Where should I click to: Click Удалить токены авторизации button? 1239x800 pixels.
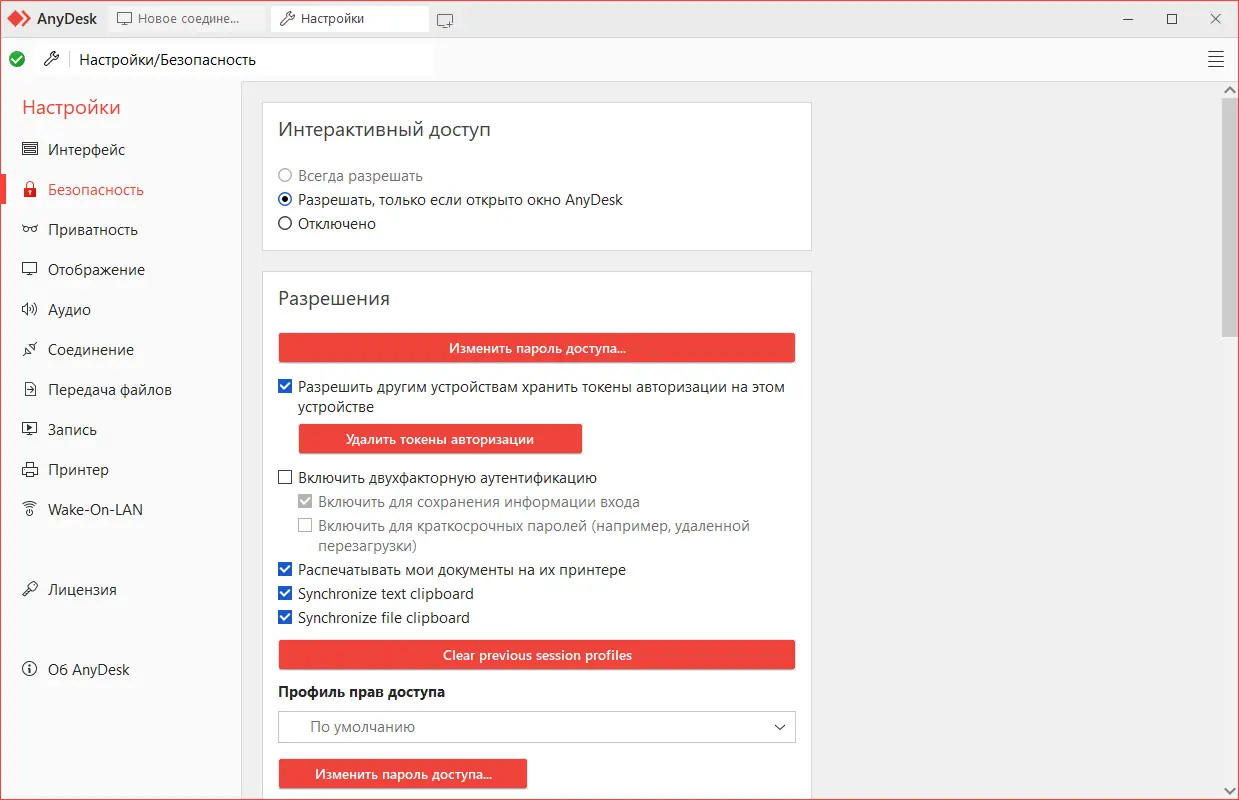point(440,439)
